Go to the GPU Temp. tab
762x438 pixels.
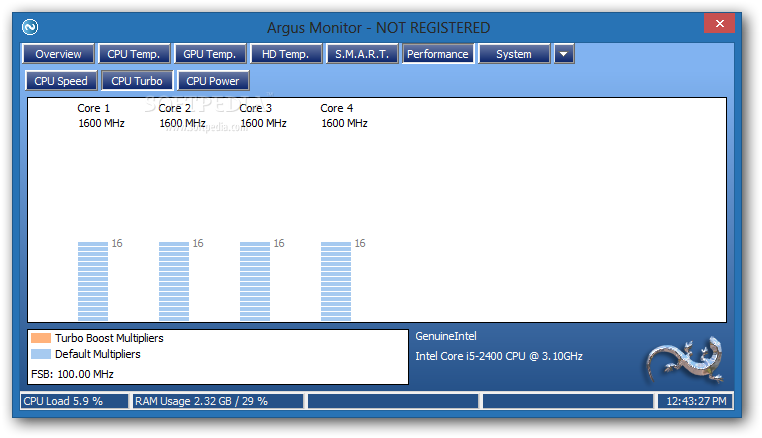pyautogui.click(x=209, y=54)
